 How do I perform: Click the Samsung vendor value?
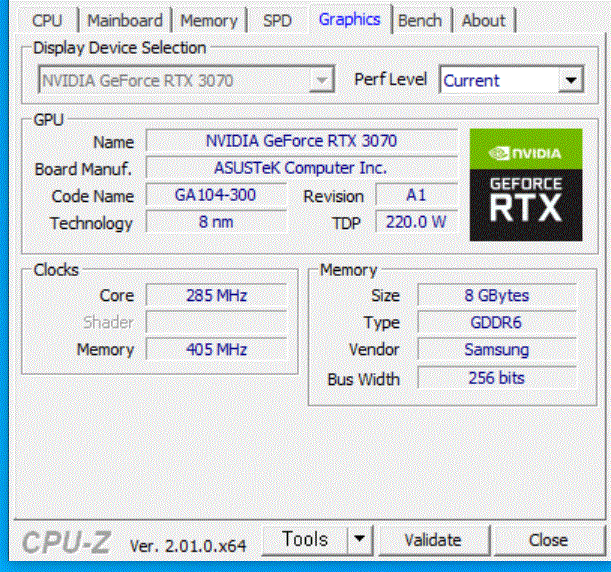pyautogui.click(x=496, y=350)
